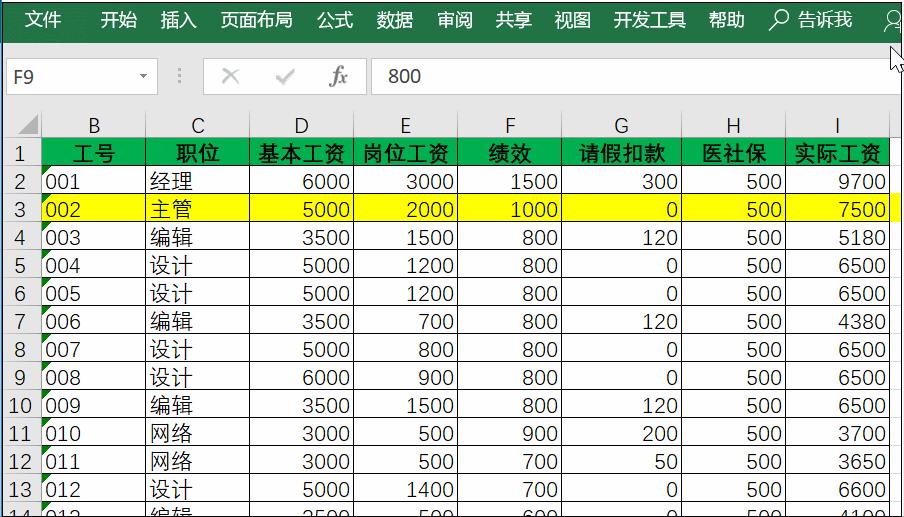Click the 请假扣款 header cell
Image resolution: width=904 pixels, height=517 pixels.
[x=622, y=153]
